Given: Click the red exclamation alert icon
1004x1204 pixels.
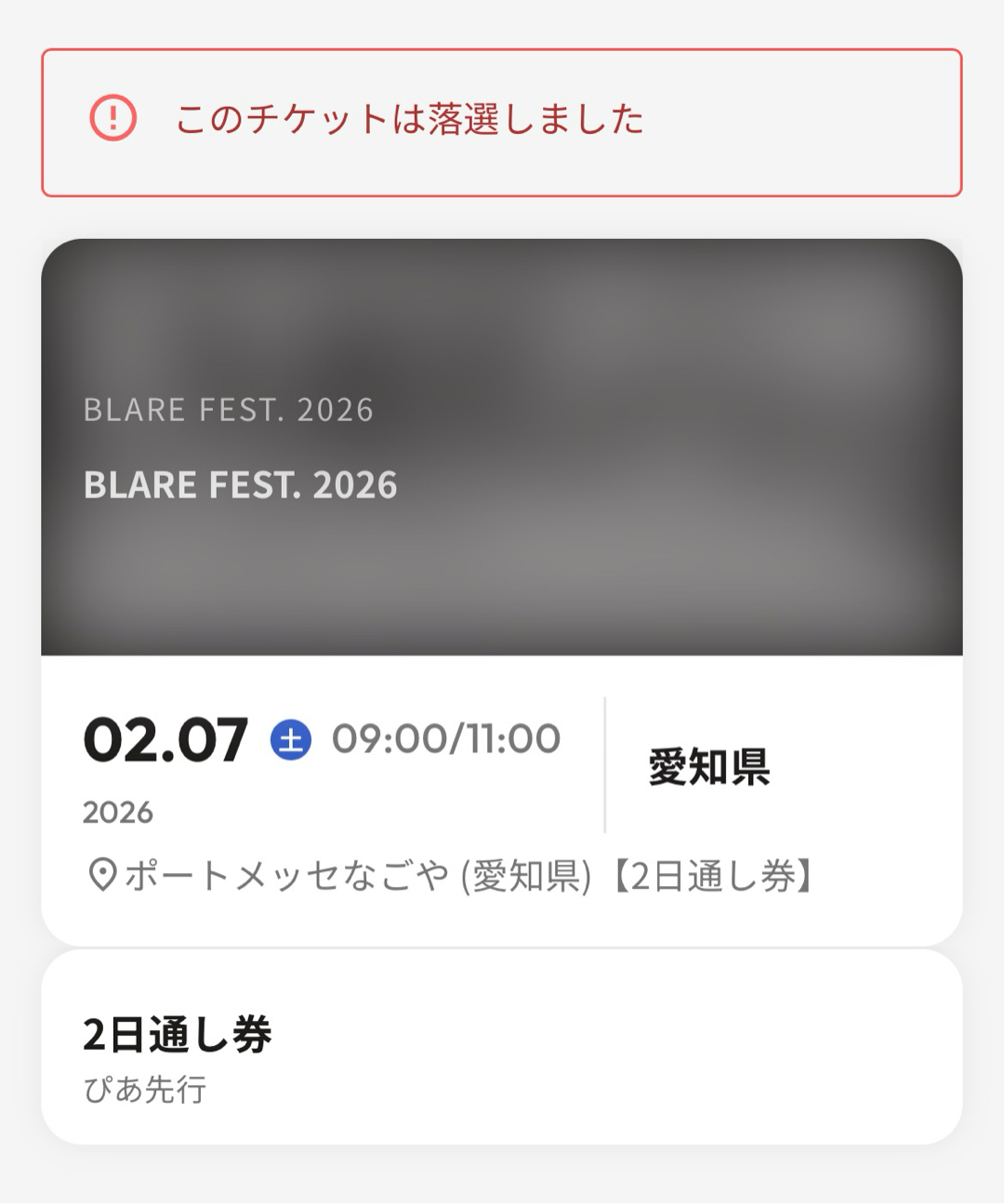Looking at the screenshot, I should (113, 118).
